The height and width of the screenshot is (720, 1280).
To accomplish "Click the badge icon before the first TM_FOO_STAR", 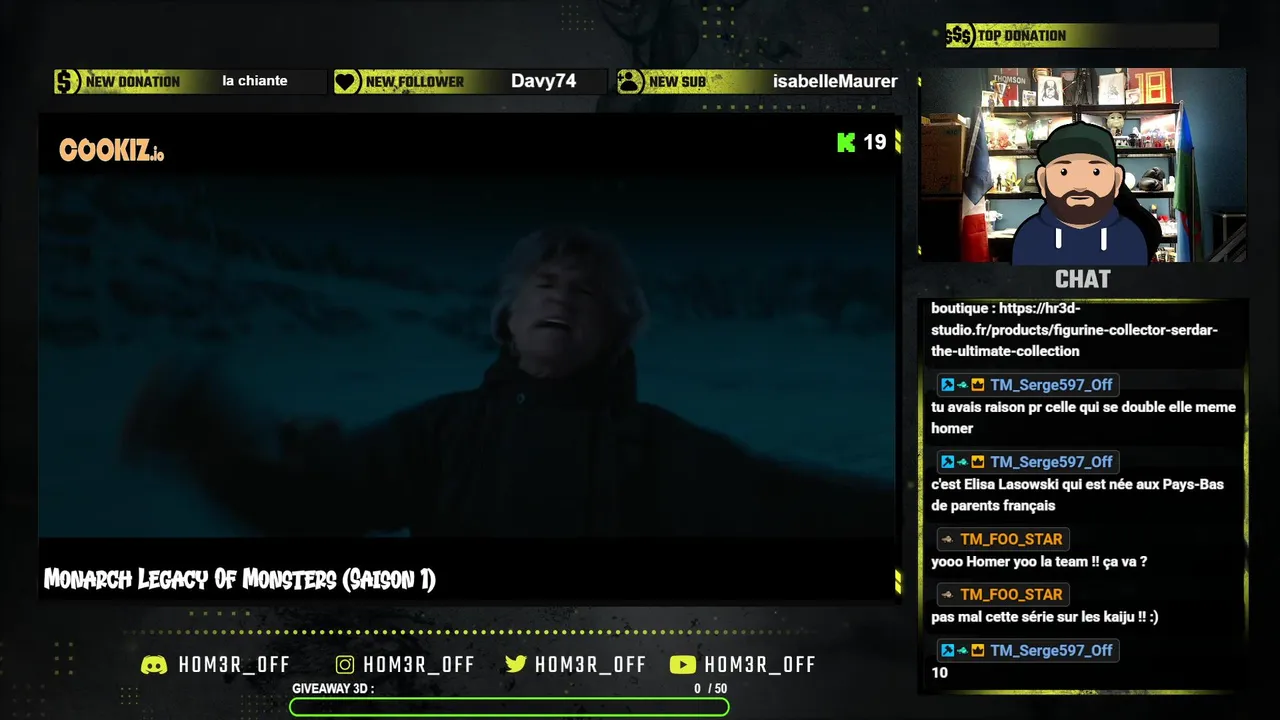I will (947, 539).
